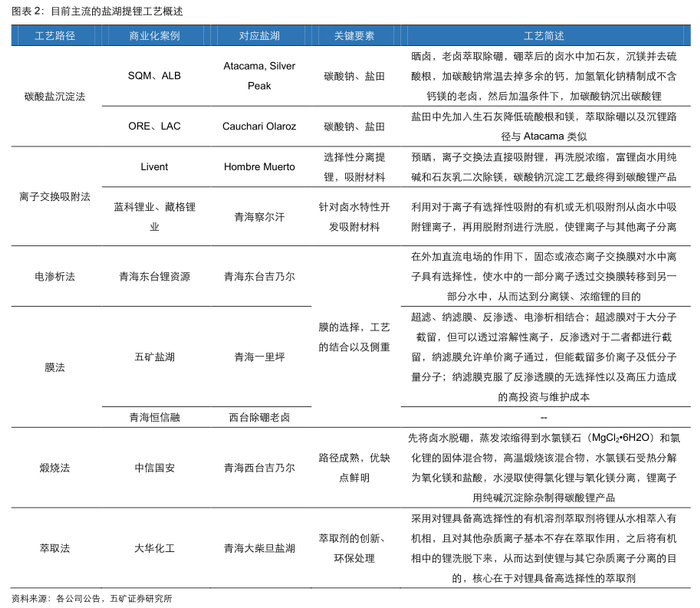Click the '西台除硼老卤' cell
Image resolution: width=700 pixels, height=608 pixels.
click(259, 417)
